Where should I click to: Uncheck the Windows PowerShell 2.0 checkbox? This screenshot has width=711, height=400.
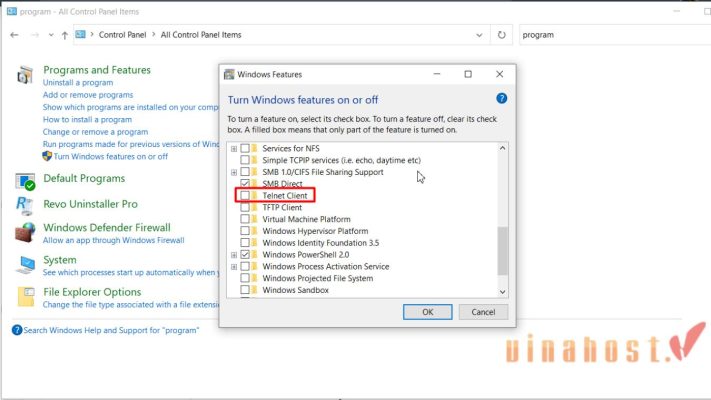pyautogui.click(x=245, y=254)
